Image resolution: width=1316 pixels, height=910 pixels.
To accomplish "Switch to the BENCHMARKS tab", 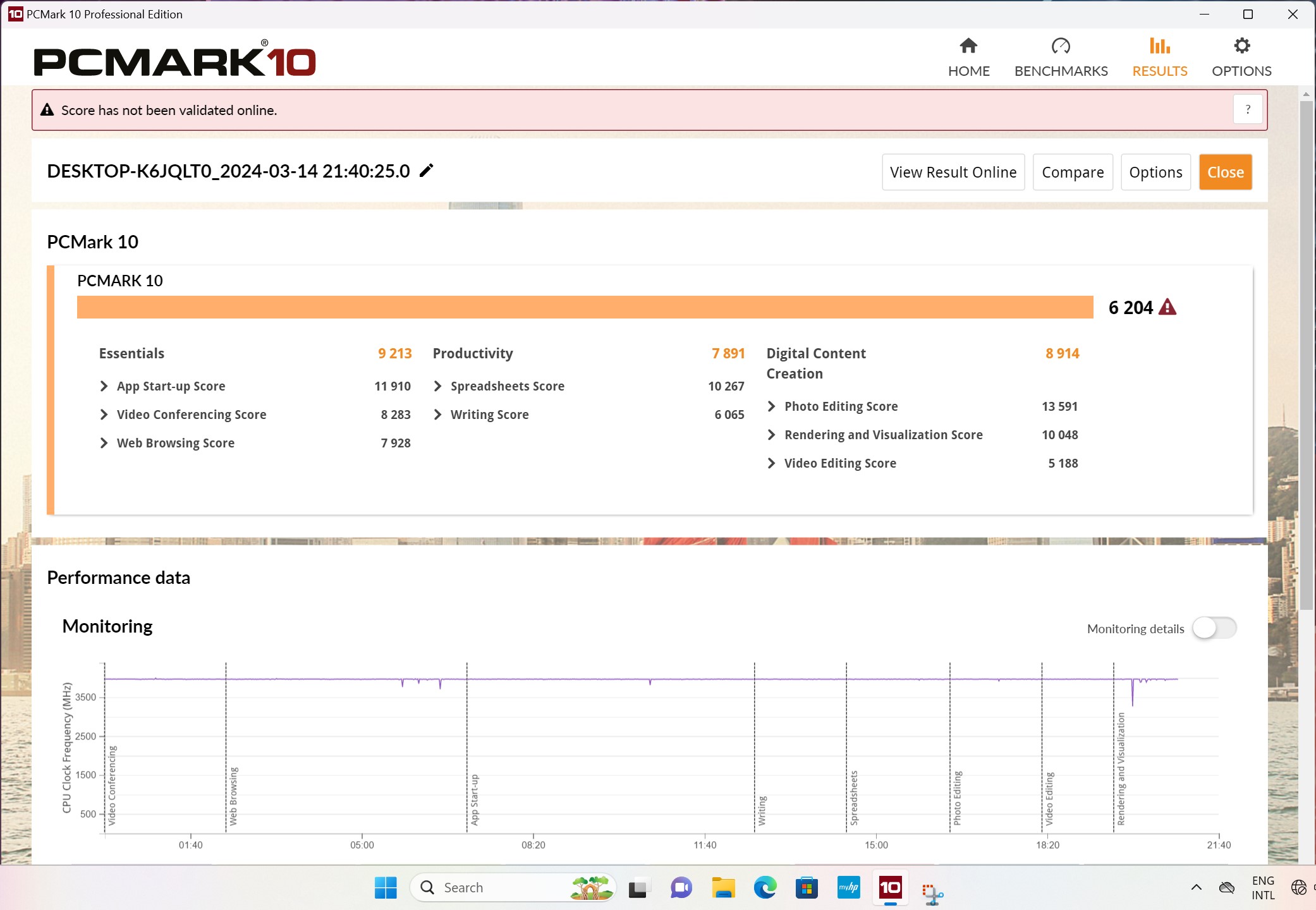I will click(1061, 57).
